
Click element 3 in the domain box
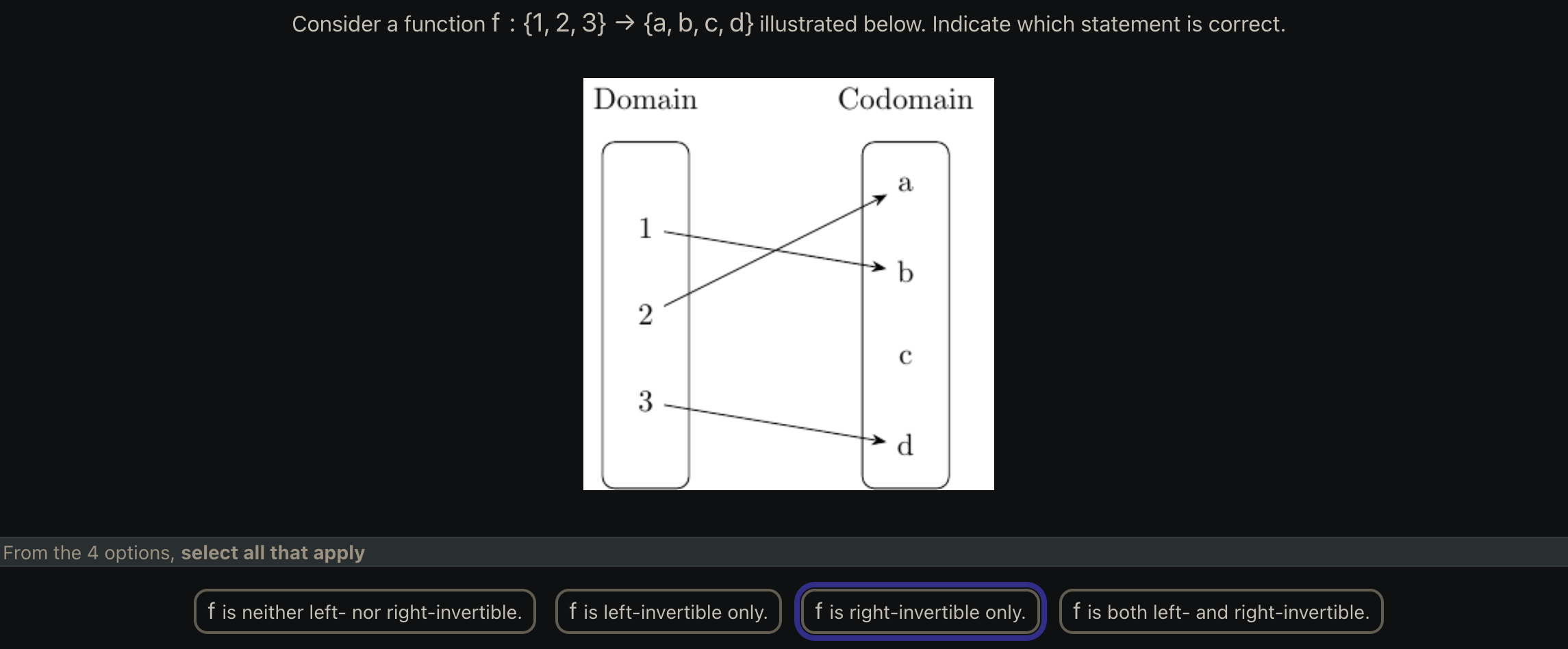[x=645, y=401]
